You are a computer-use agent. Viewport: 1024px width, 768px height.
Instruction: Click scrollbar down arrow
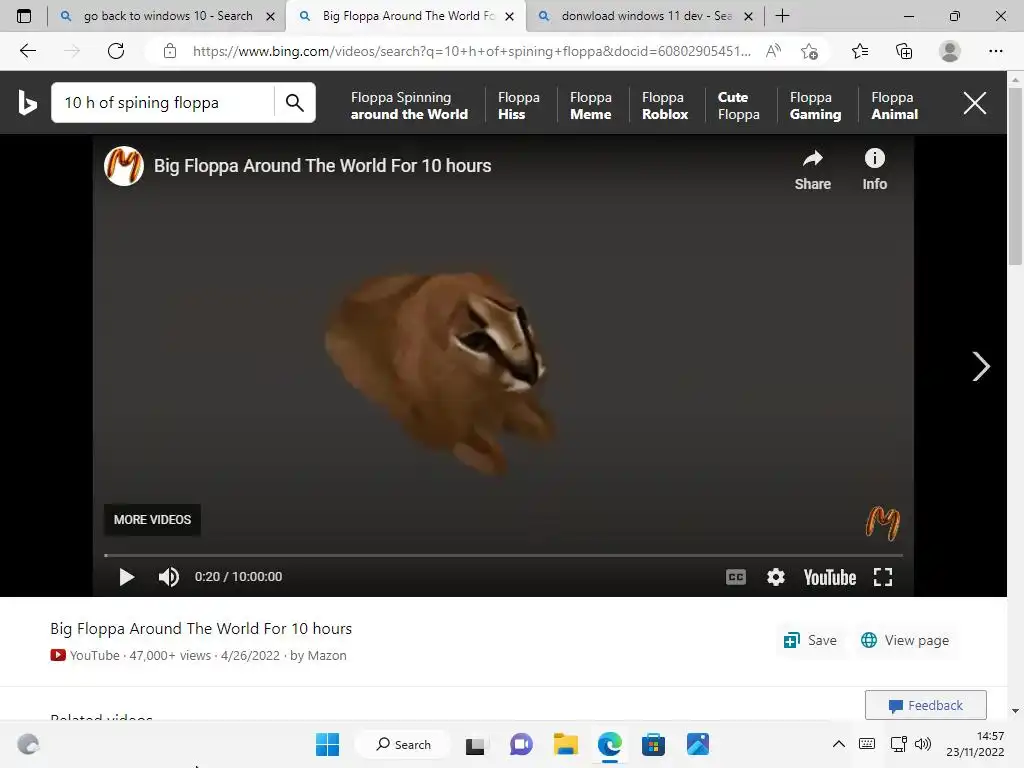1015,711
